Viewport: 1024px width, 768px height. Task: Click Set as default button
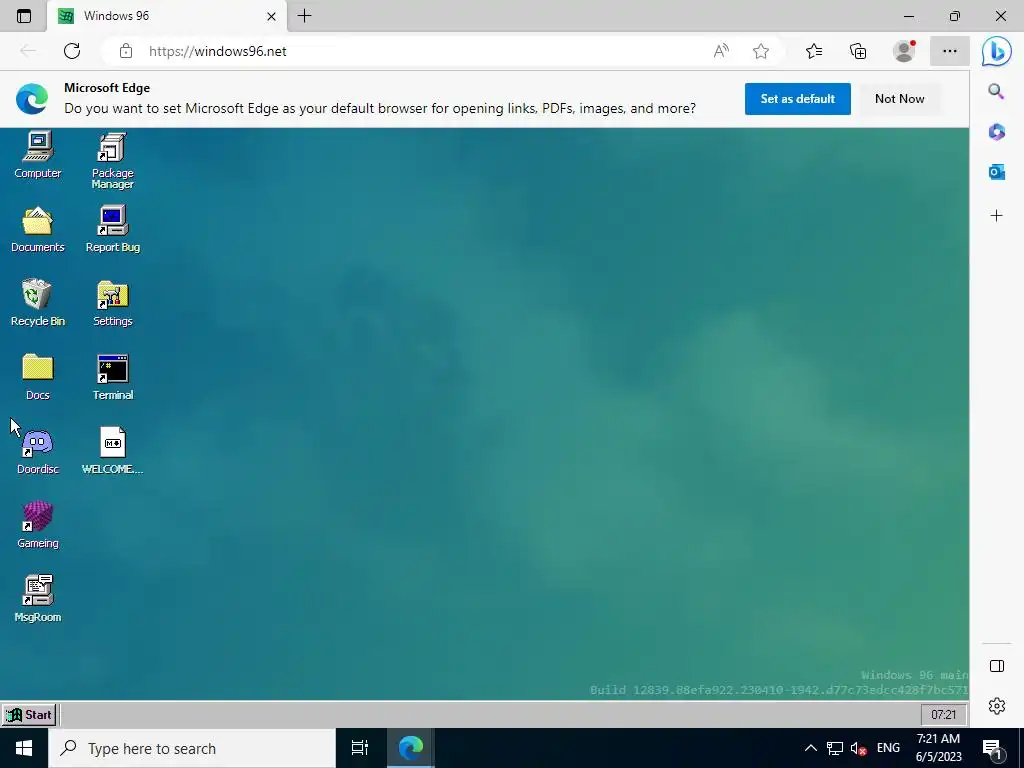[x=797, y=99]
